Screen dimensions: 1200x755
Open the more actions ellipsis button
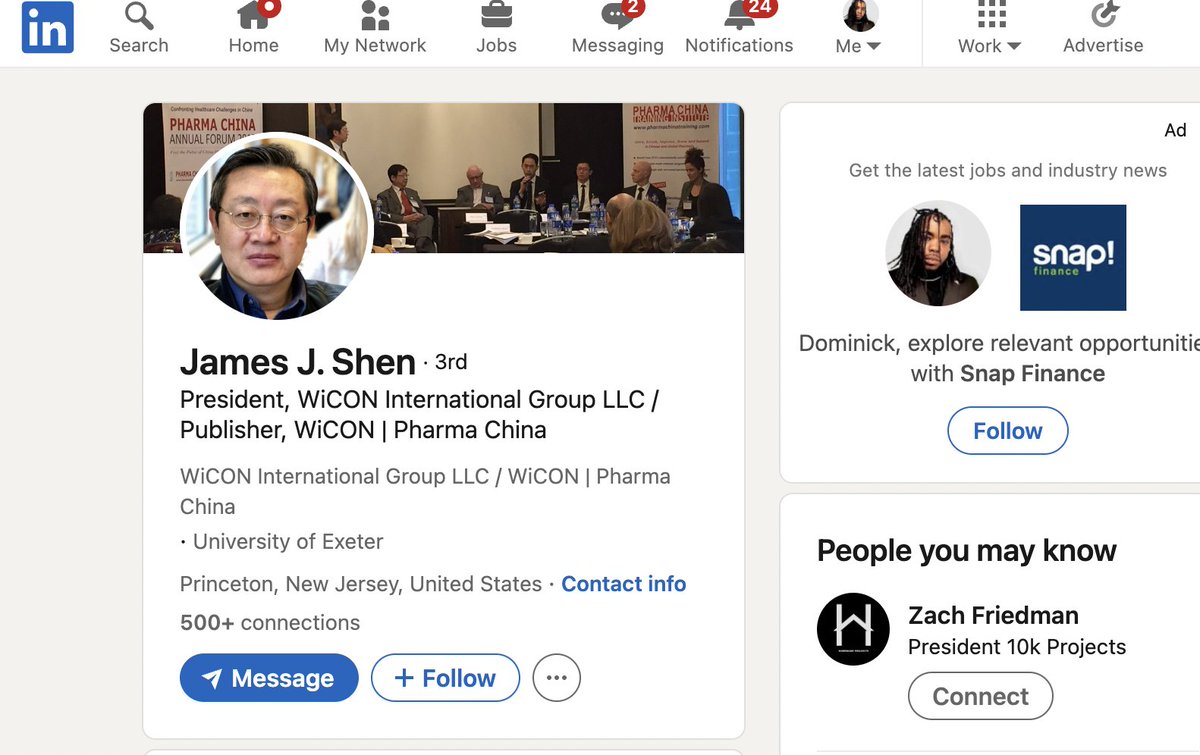coord(556,678)
